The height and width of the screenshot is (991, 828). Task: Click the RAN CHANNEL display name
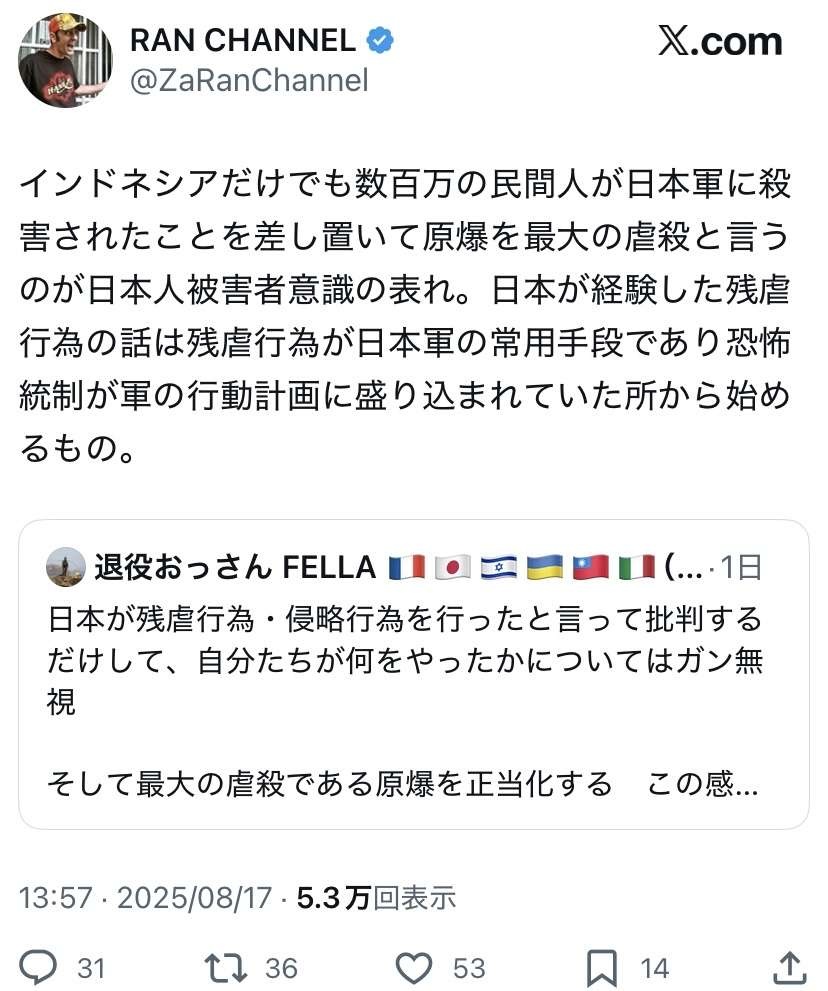pyautogui.click(x=242, y=41)
